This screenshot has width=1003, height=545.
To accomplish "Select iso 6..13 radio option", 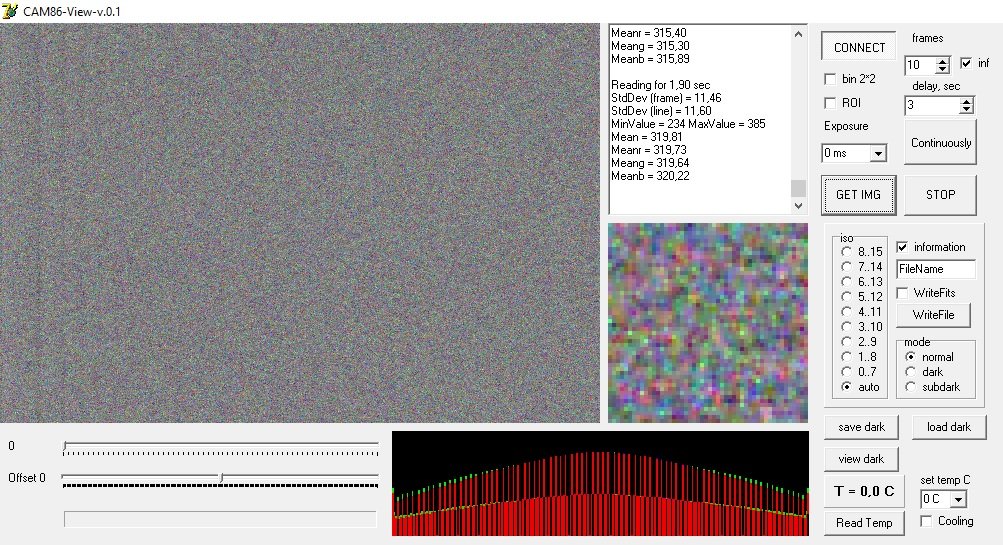I will 846,281.
